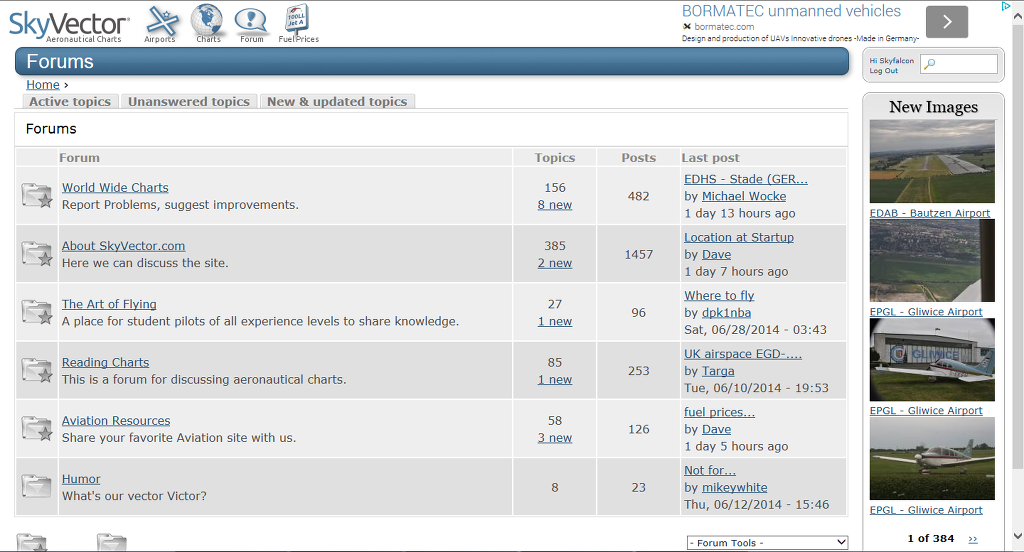The image size is (1024, 552).
Task: Go to next New Images page
Action: point(973,539)
